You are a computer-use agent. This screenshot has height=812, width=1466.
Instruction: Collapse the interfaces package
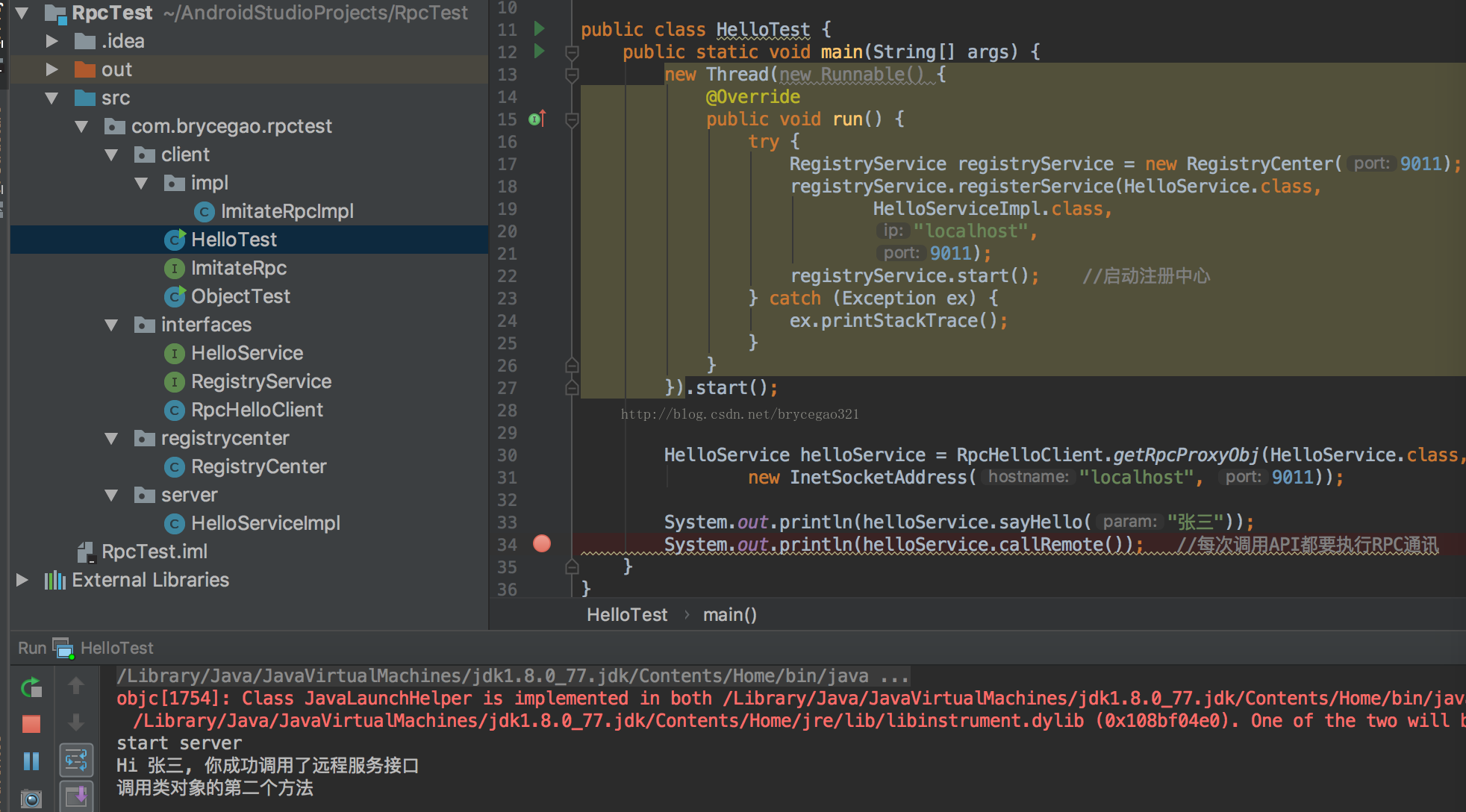tap(112, 325)
